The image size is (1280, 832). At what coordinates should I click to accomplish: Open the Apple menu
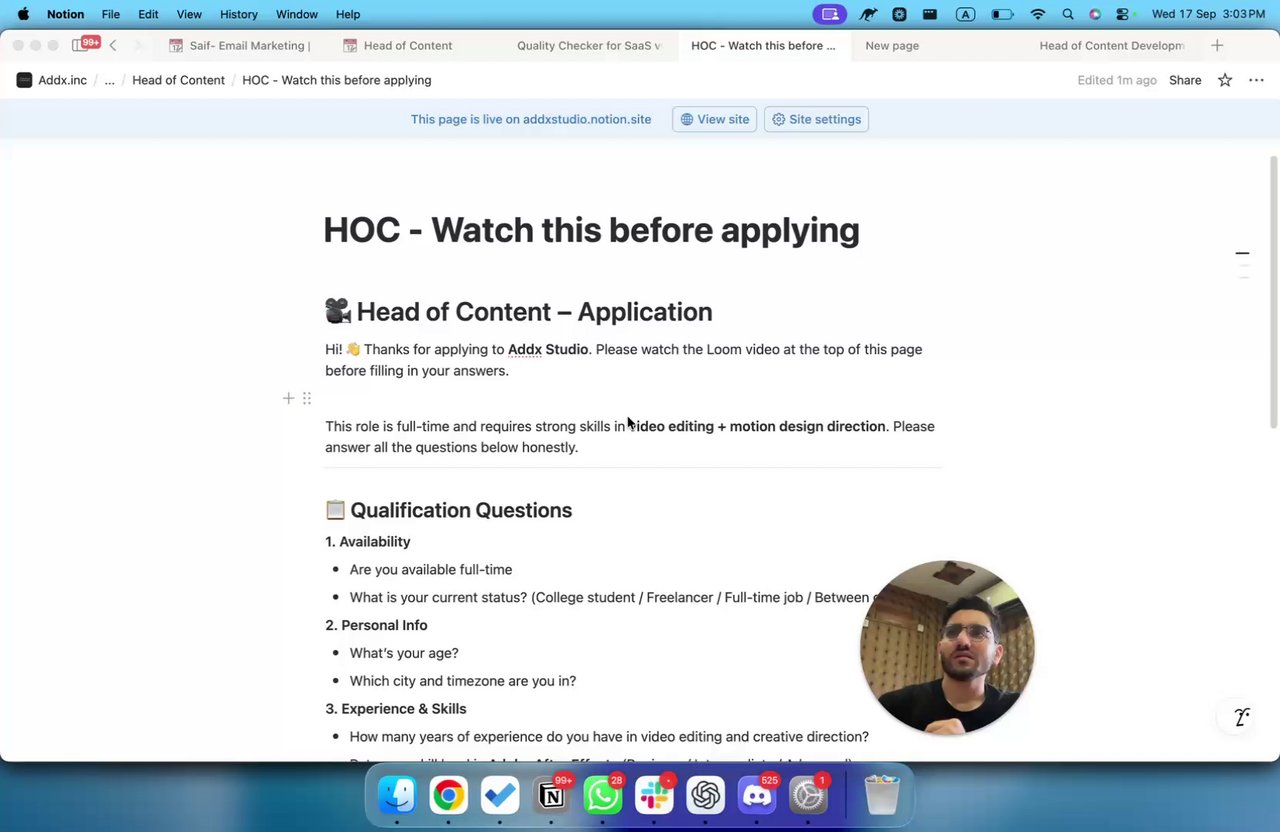pyautogui.click(x=23, y=14)
